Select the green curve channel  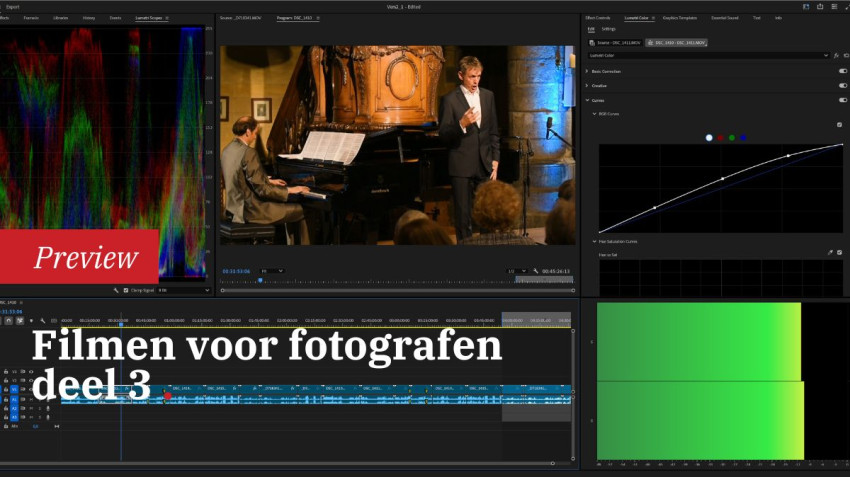(x=732, y=138)
